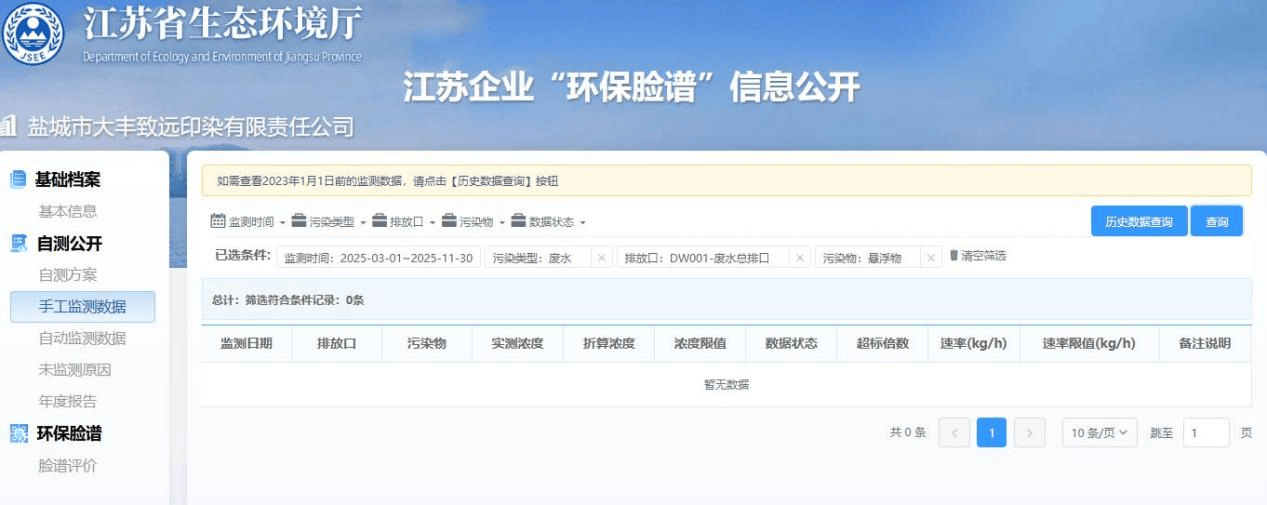Click the 自测公开 section icon
The height and width of the screenshot is (505, 1267).
click(x=18, y=243)
